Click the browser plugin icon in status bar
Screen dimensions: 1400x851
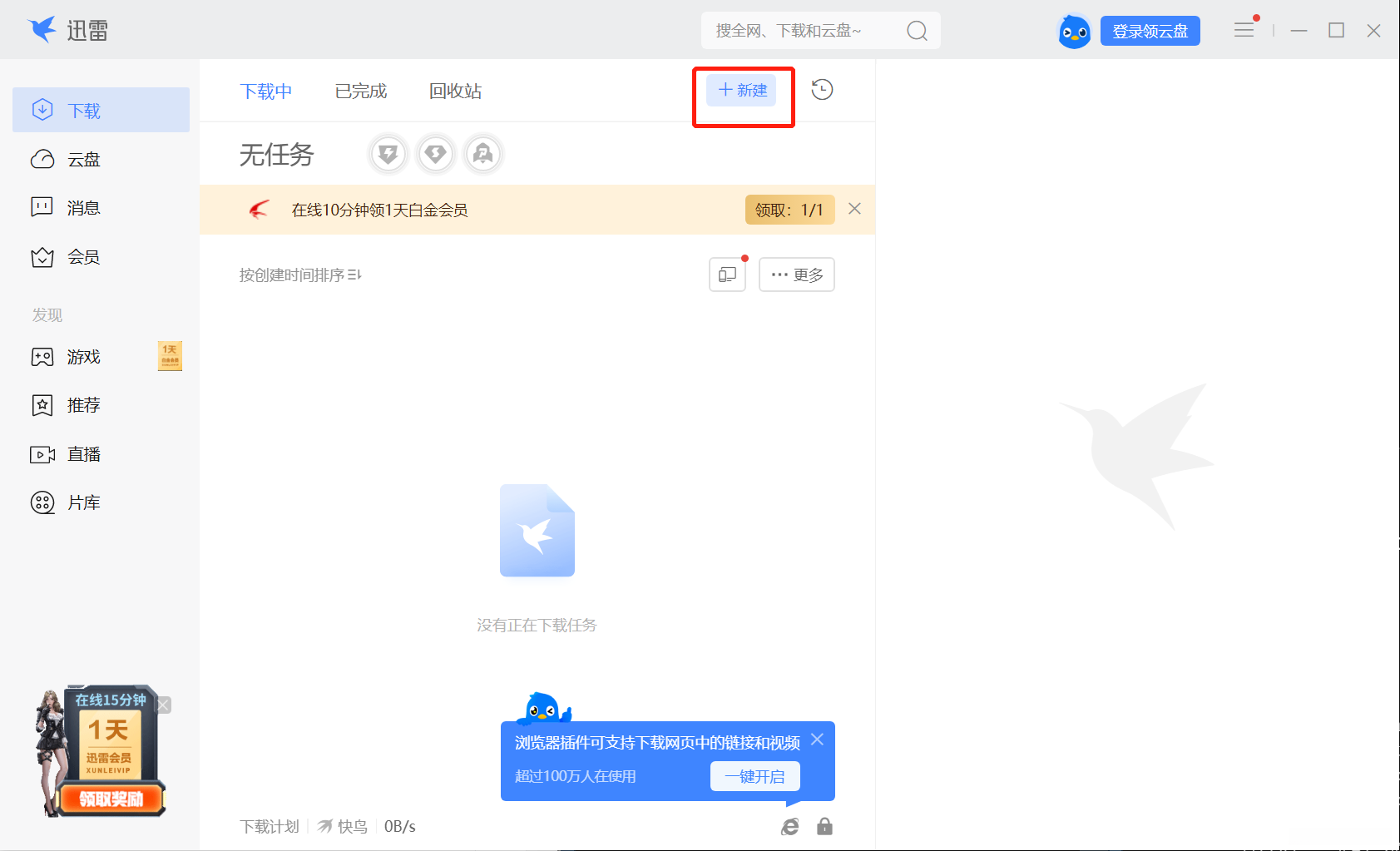(x=789, y=825)
